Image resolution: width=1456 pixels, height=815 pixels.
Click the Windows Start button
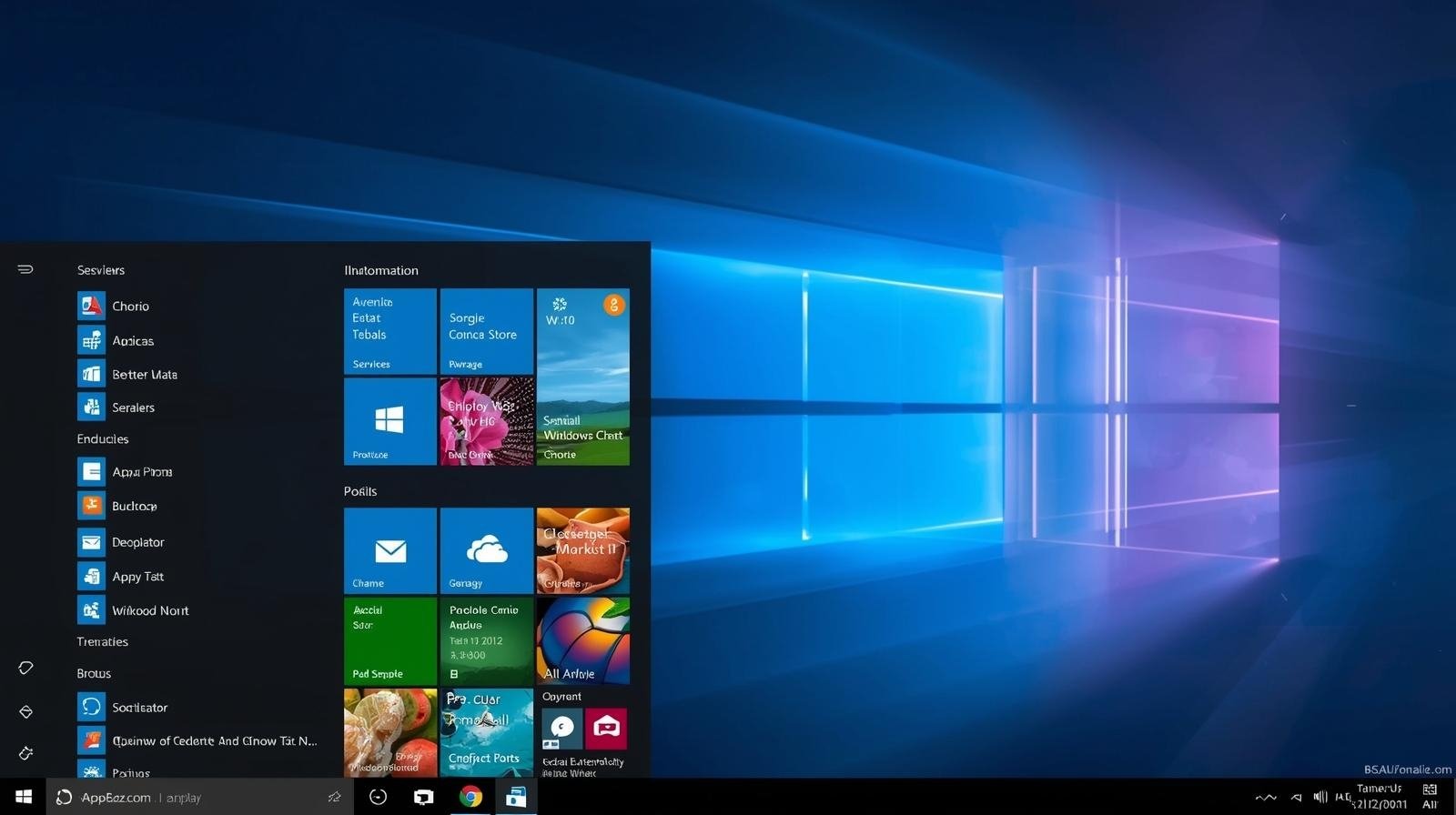point(24,797)
